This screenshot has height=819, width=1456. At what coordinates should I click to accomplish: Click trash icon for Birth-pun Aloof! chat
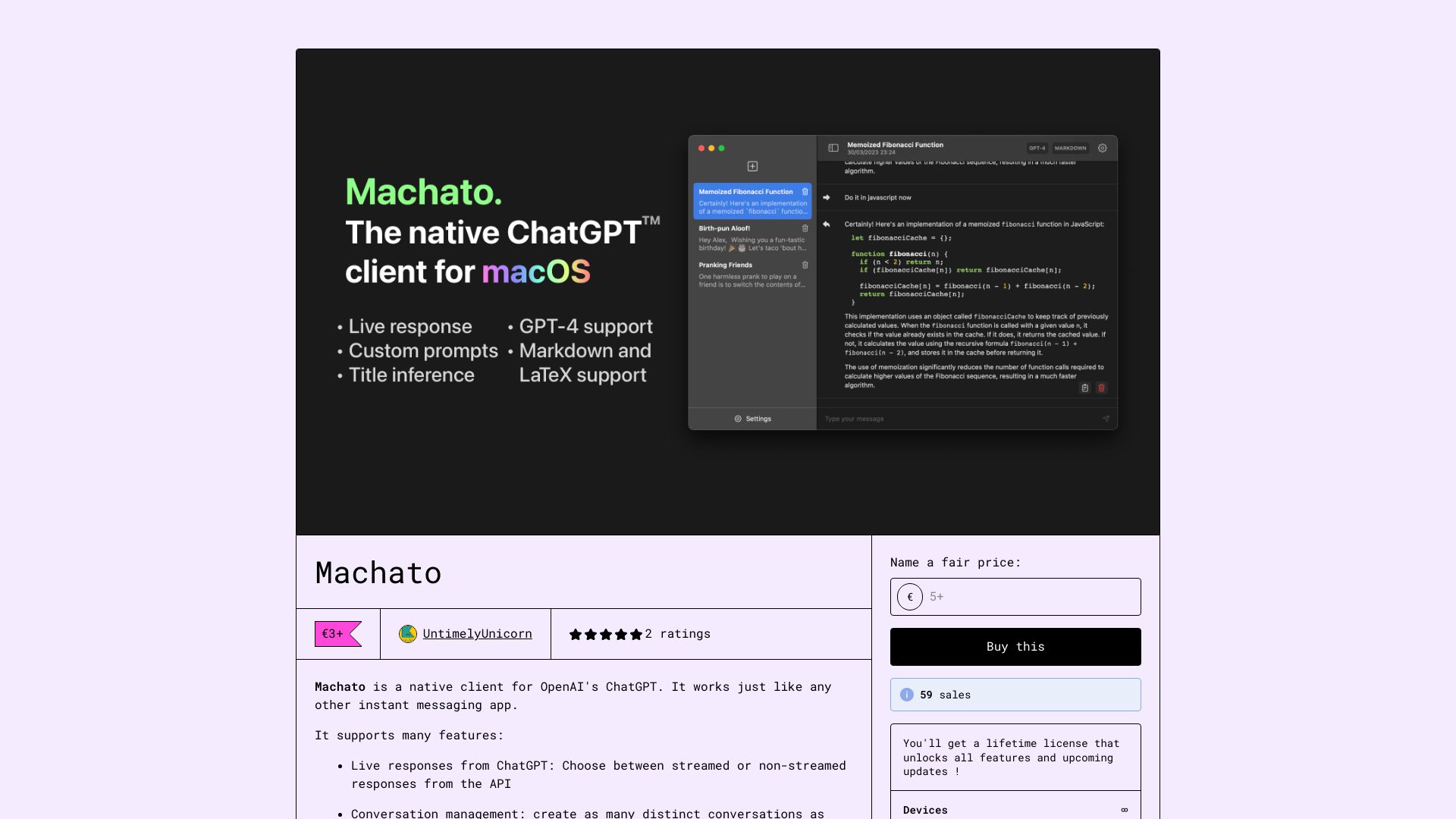point(805,228)
